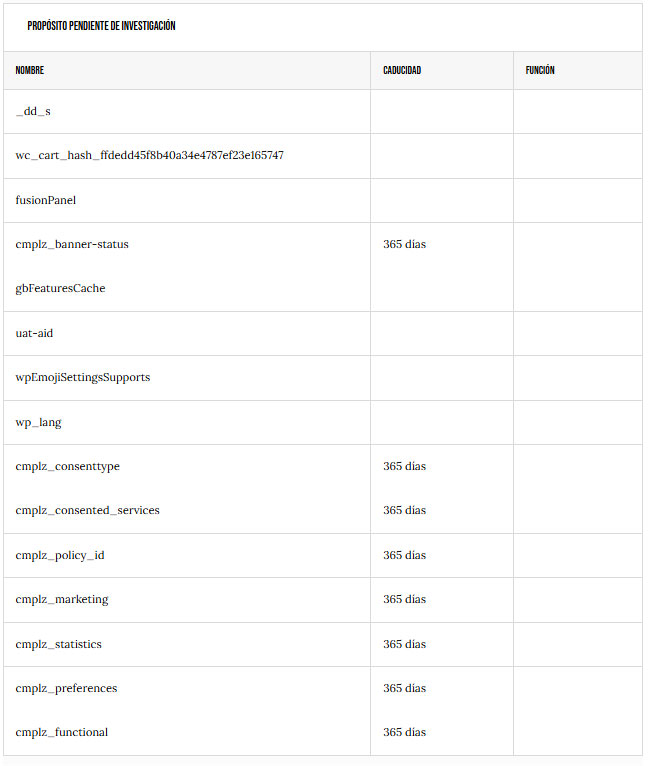This screenshot has height=766, width=648.
Task: Click the Caducidad column header
Action: (x=402, y=71)
